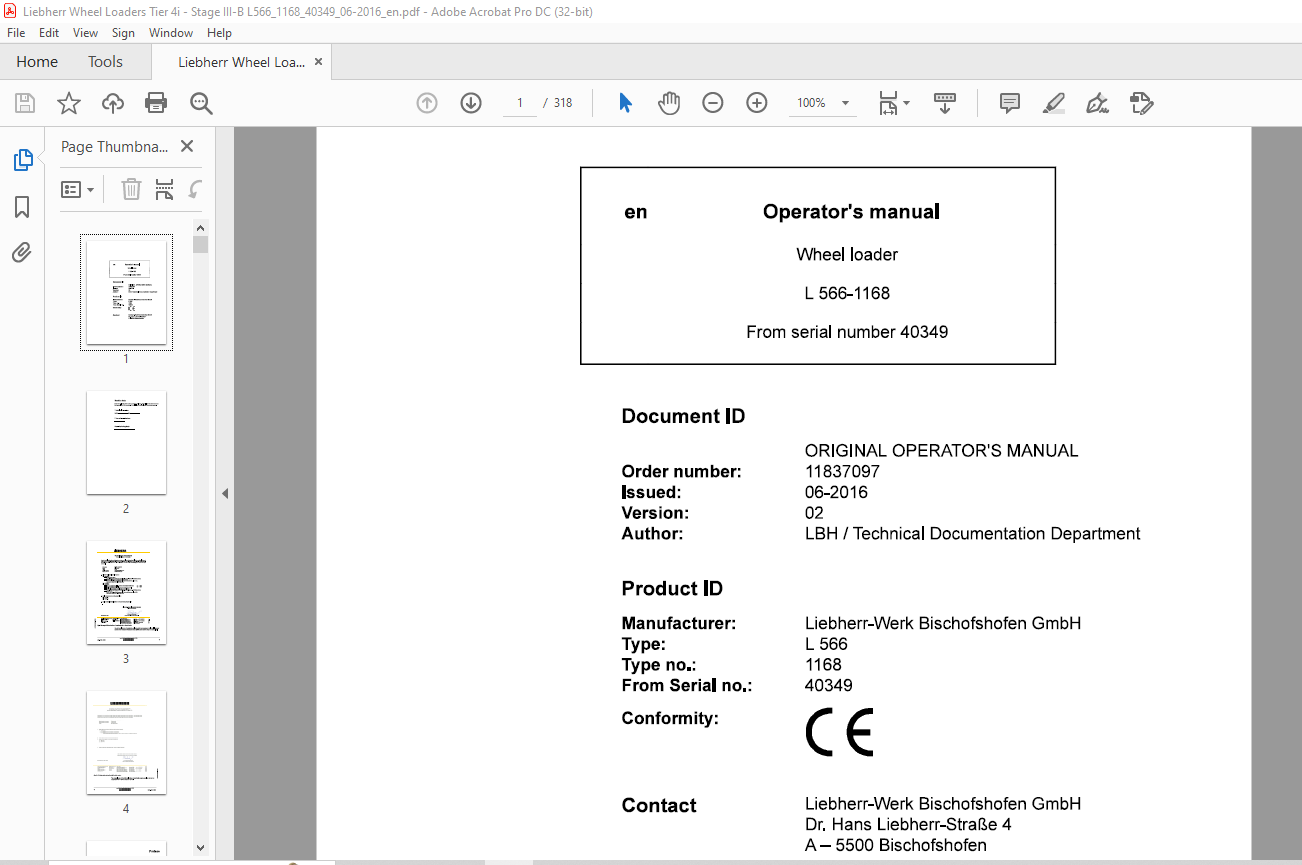Go to previous page arrow
The image size is (1302, 865).
tap(427, 103)
